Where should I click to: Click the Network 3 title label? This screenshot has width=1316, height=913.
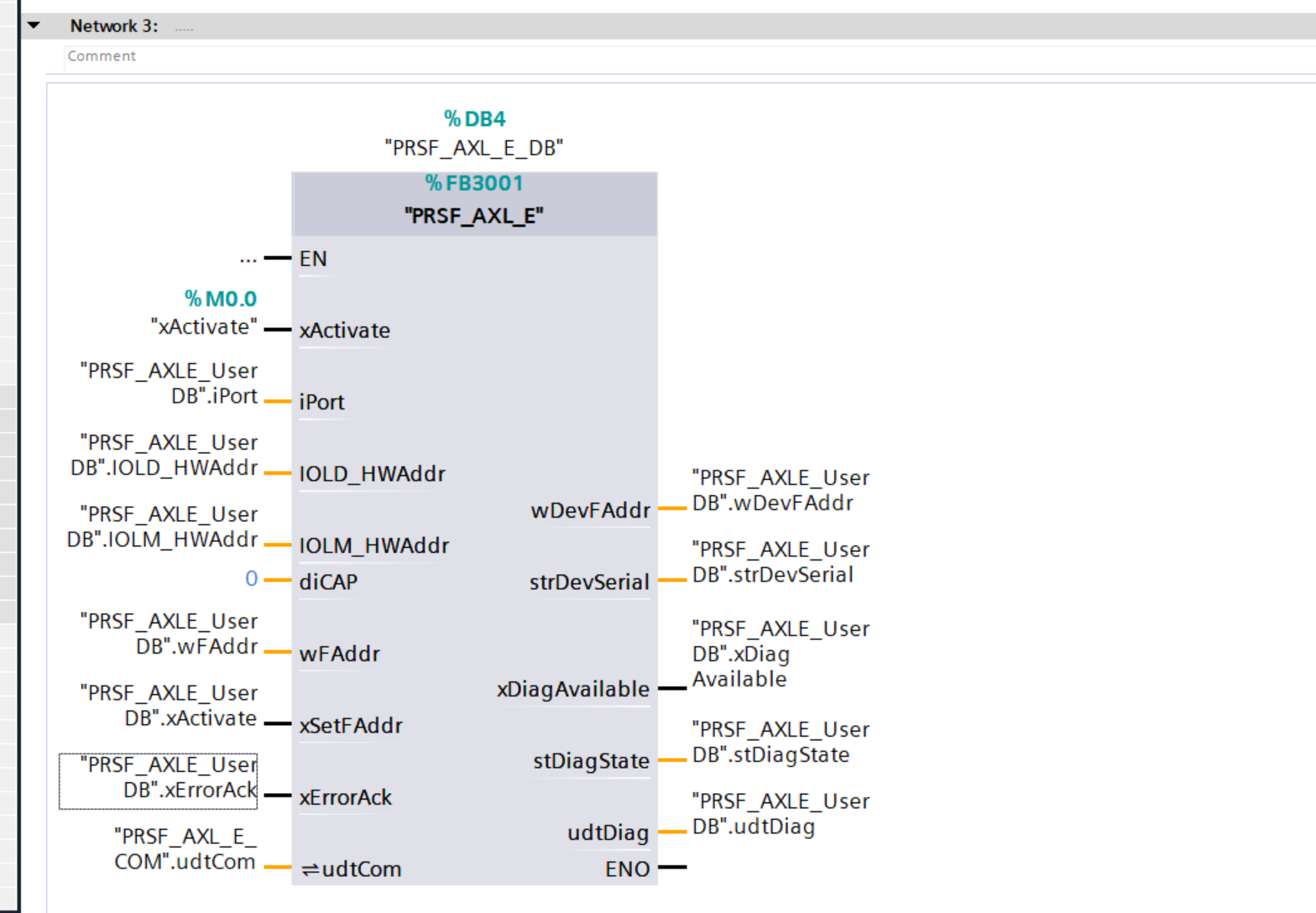114,26
